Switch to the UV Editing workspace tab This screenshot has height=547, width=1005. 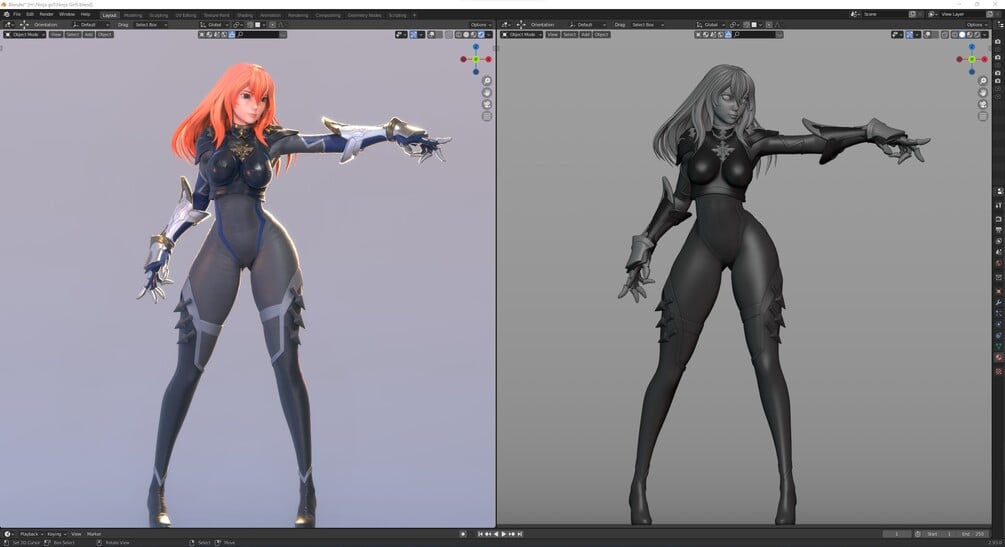[186, 15]
